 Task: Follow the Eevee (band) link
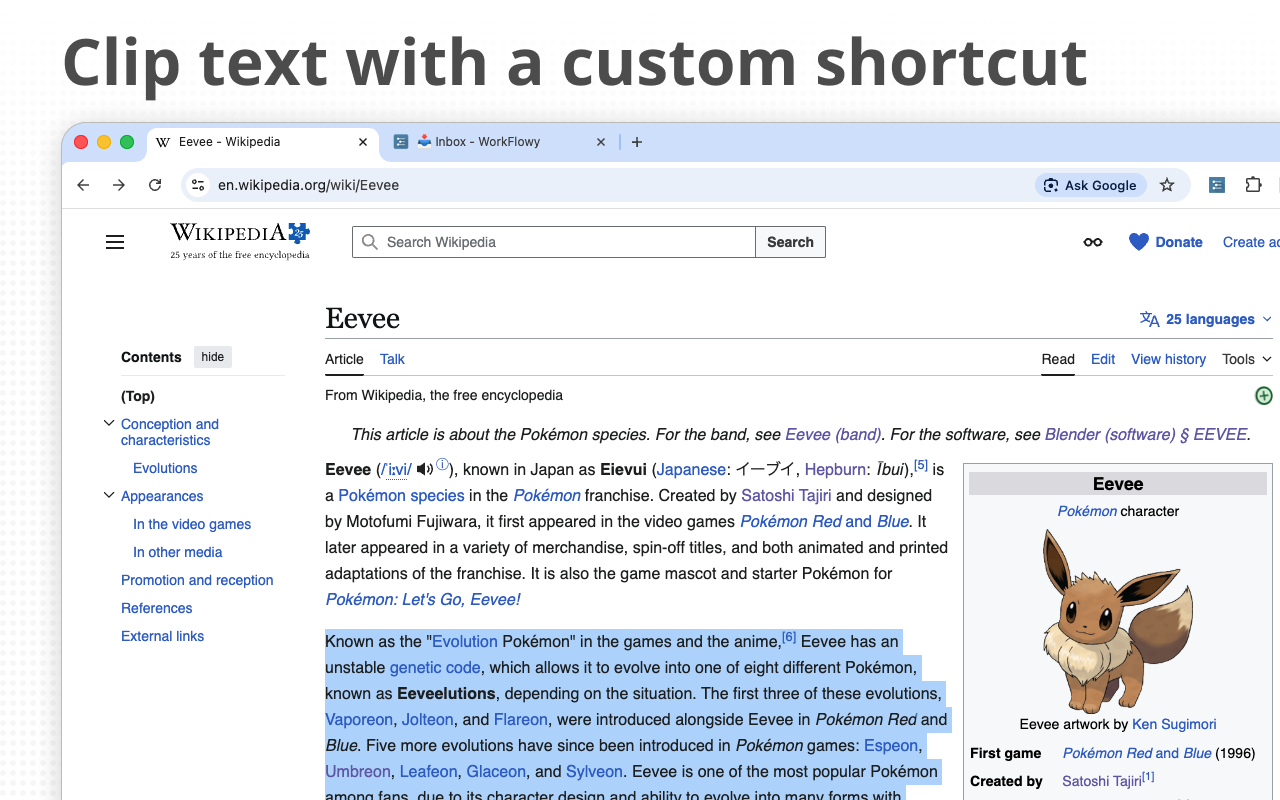[x=833, y=434]
